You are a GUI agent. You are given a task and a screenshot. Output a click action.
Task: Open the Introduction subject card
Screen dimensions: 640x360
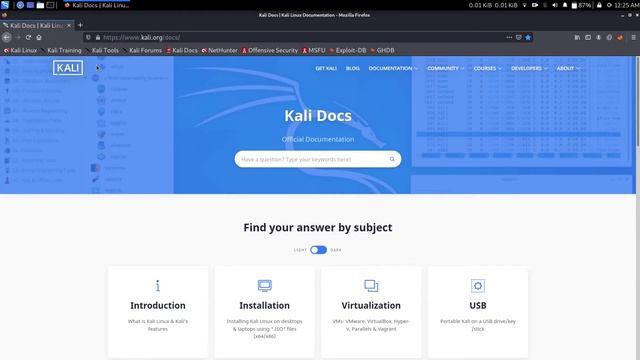pyautogui.click(x=158, y=312)
